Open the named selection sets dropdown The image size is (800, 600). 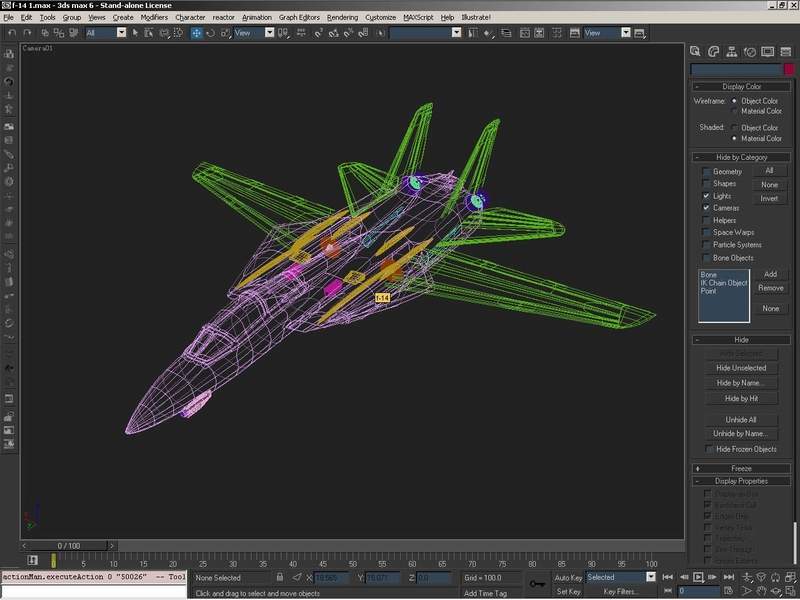(456, 33)
